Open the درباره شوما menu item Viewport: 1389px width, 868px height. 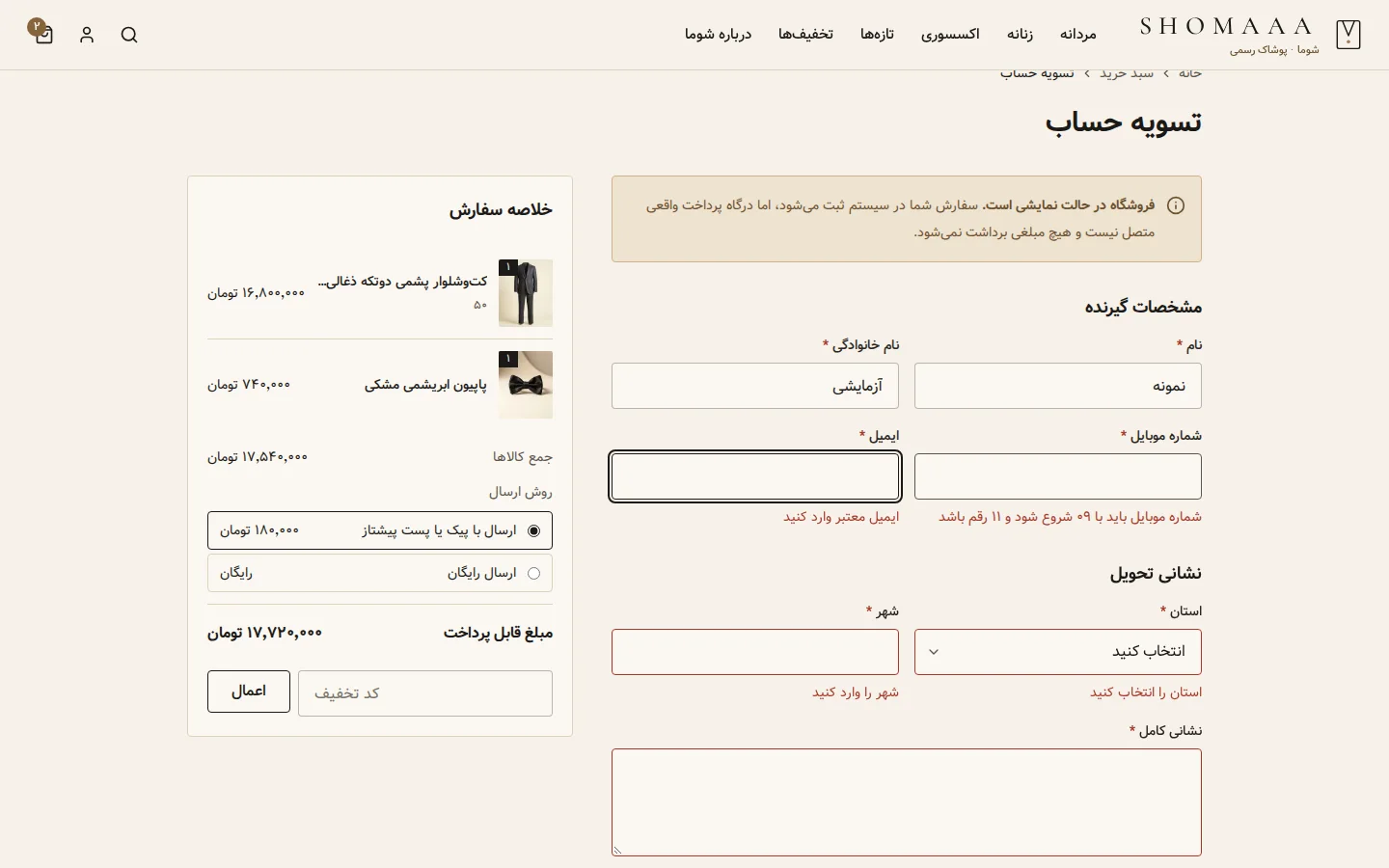coord(718,35)
